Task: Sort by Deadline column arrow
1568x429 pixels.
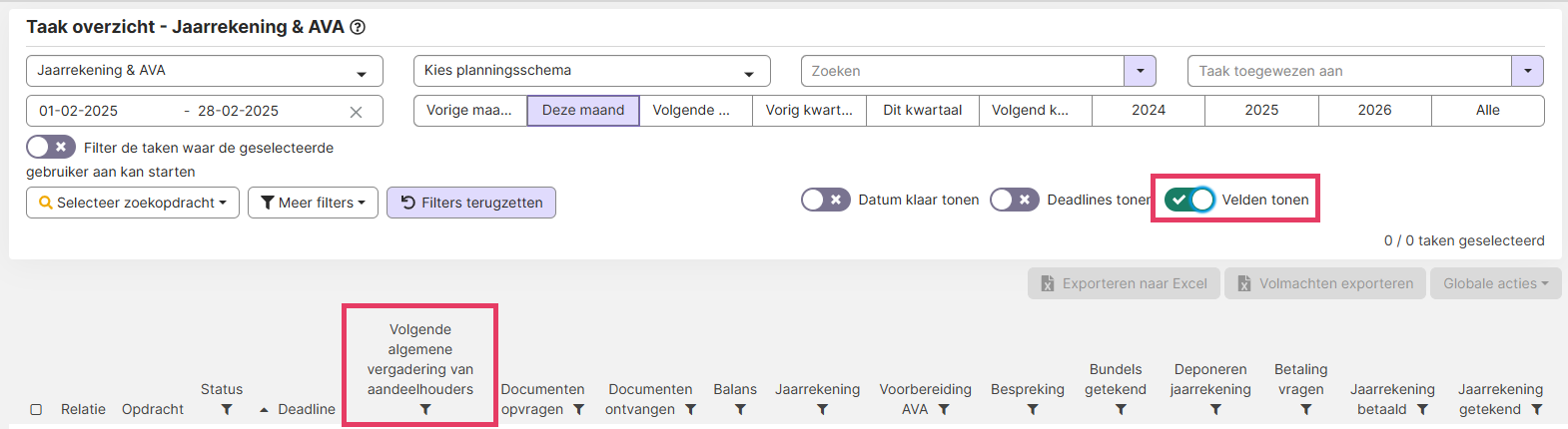Action: 264,410
